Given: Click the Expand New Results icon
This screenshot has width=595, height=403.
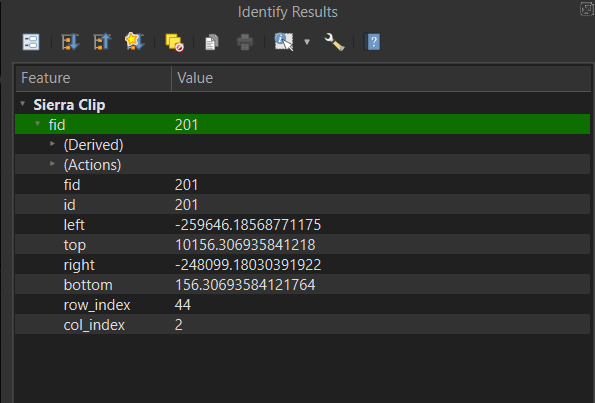Looking at the screenshot, I should click(134, 41).
